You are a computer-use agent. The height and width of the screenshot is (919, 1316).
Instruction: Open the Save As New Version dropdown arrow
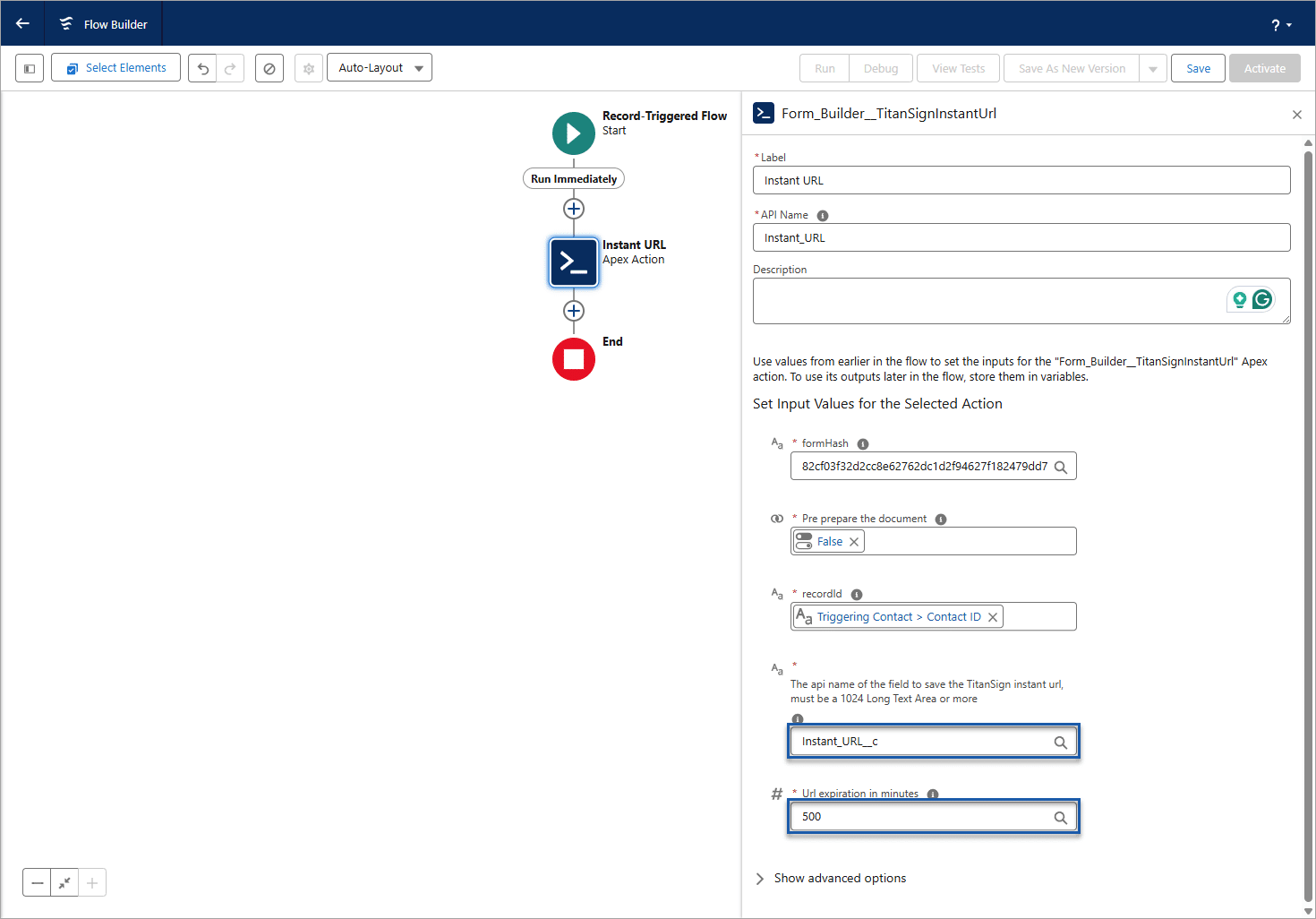click(x=1153, y=69)
